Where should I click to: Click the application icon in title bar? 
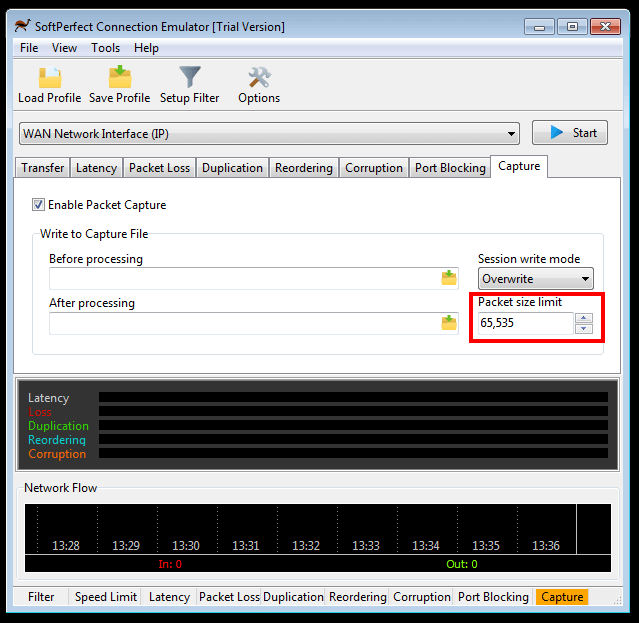coord(21,26)
